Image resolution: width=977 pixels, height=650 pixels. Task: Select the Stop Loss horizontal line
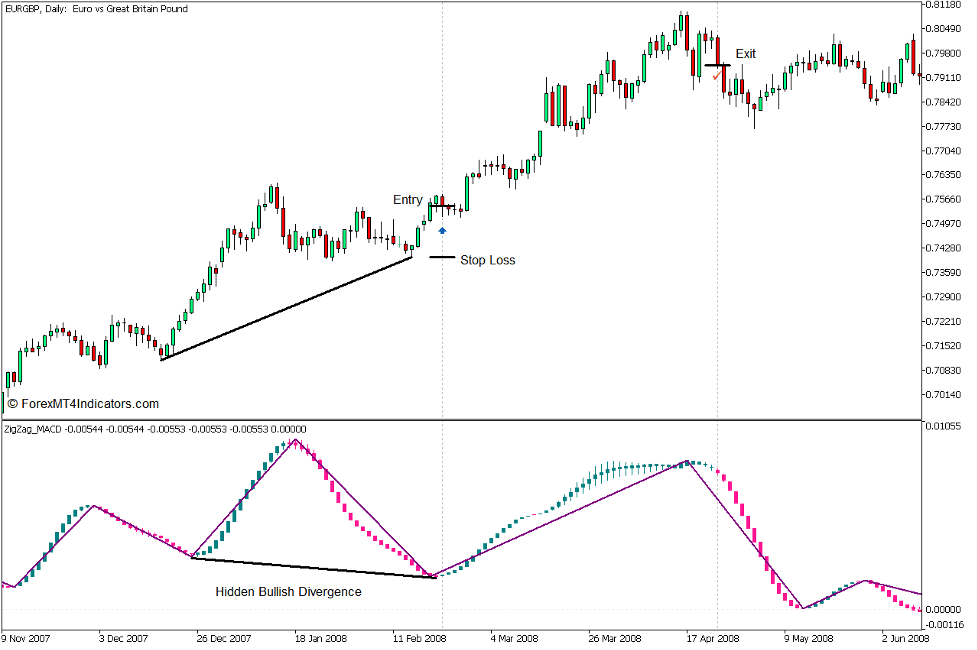443,257
